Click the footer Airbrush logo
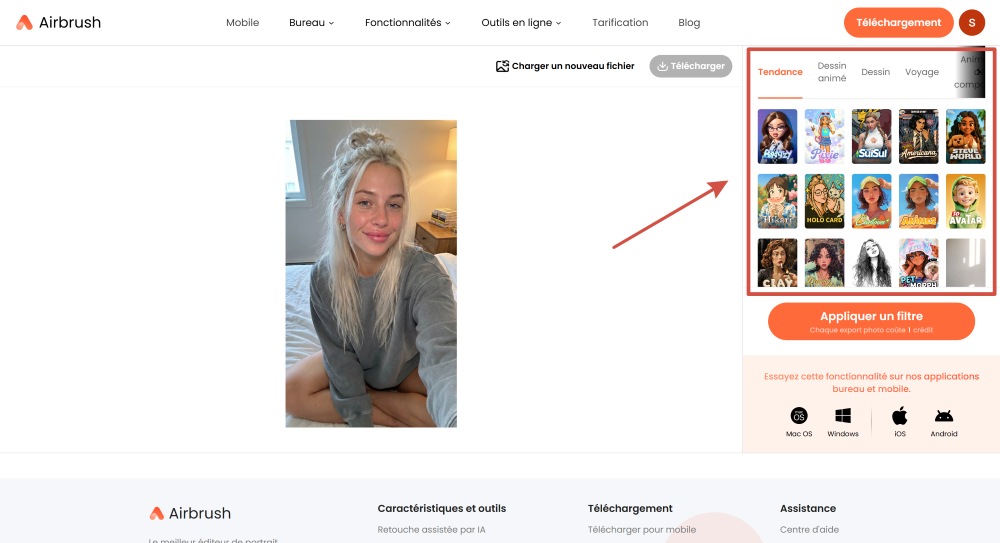The image size is (1000, 543). coord(190,513)
